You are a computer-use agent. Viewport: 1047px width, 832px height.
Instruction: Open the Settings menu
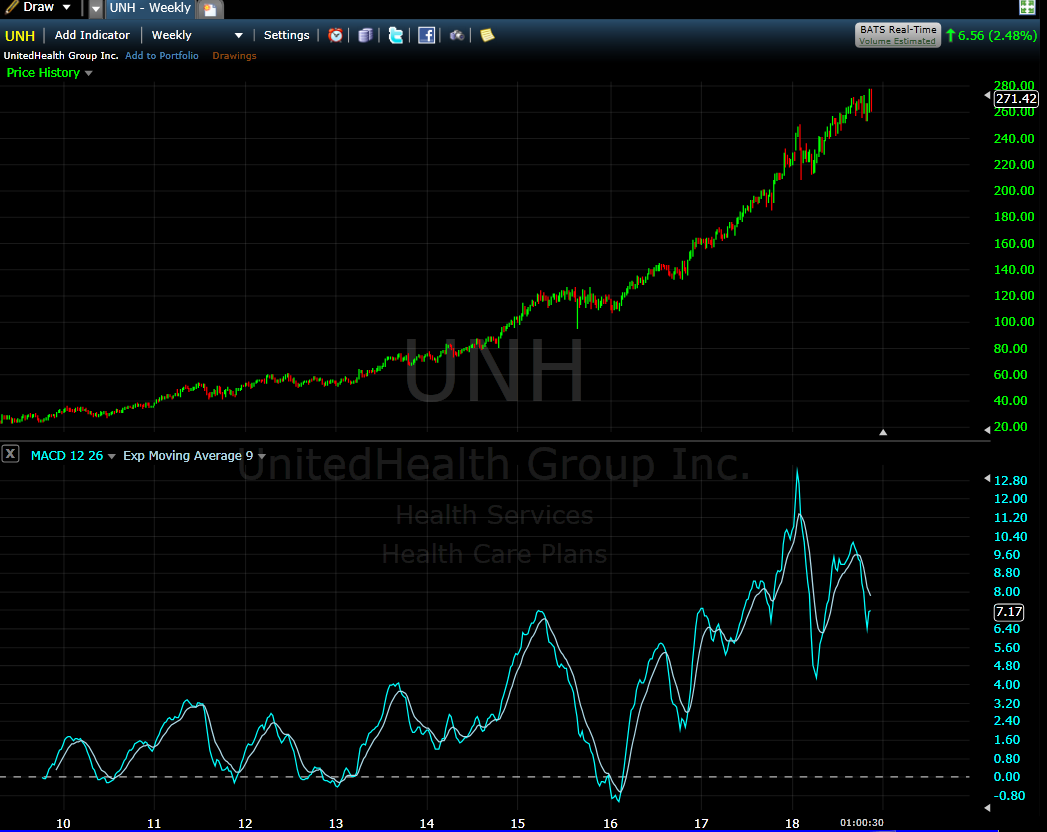pos(287,35)
